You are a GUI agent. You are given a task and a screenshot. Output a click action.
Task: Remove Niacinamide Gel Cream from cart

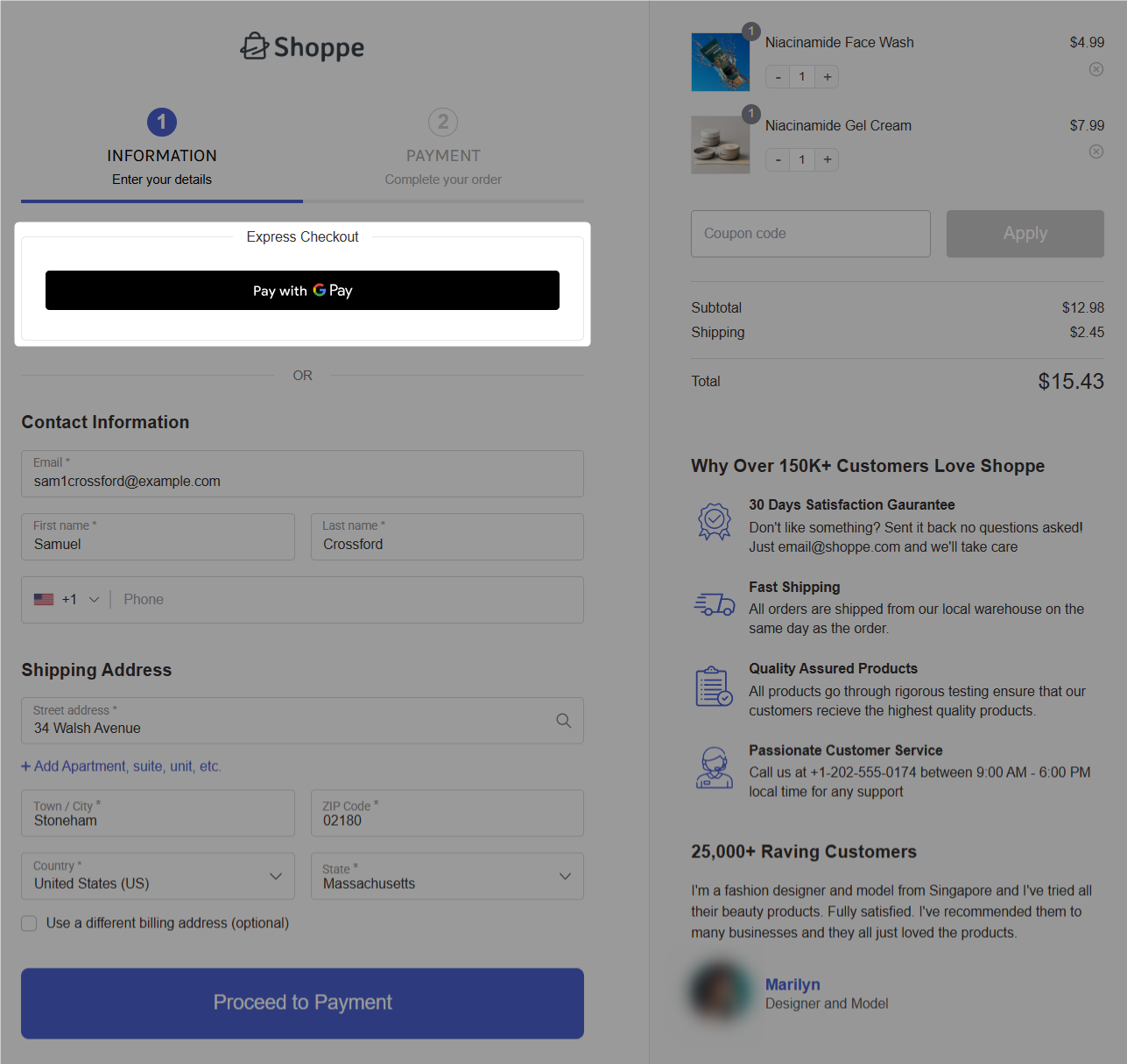click(x=1095, y=151)
